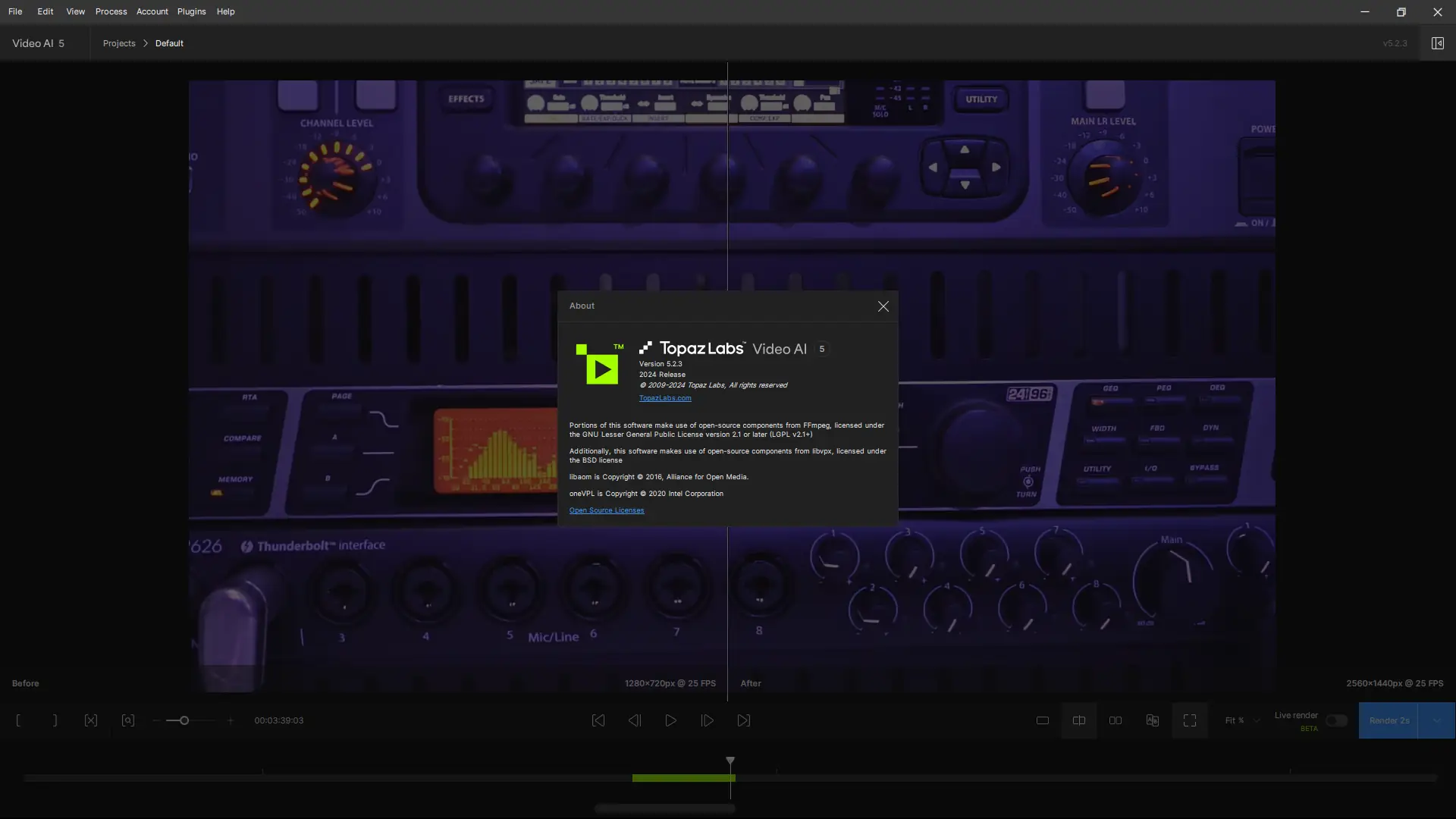Click the Open Source Licenses link
1456x819 pixels.
click(606, 510)
